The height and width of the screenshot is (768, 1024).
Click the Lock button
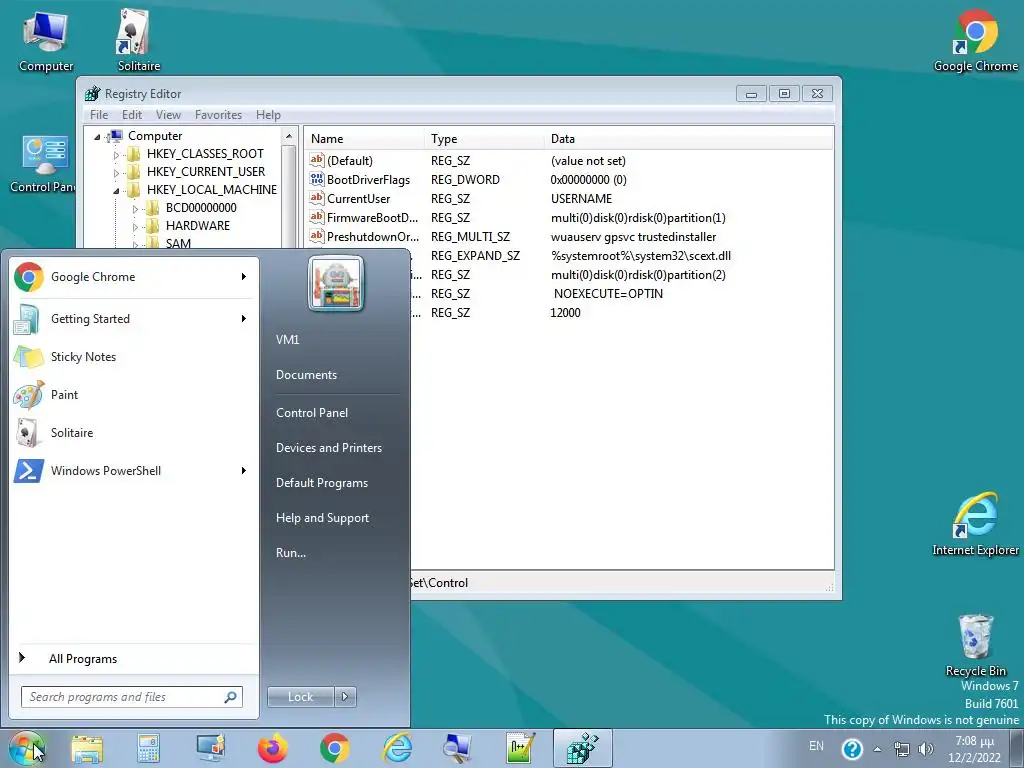click(x=300, y=697)
